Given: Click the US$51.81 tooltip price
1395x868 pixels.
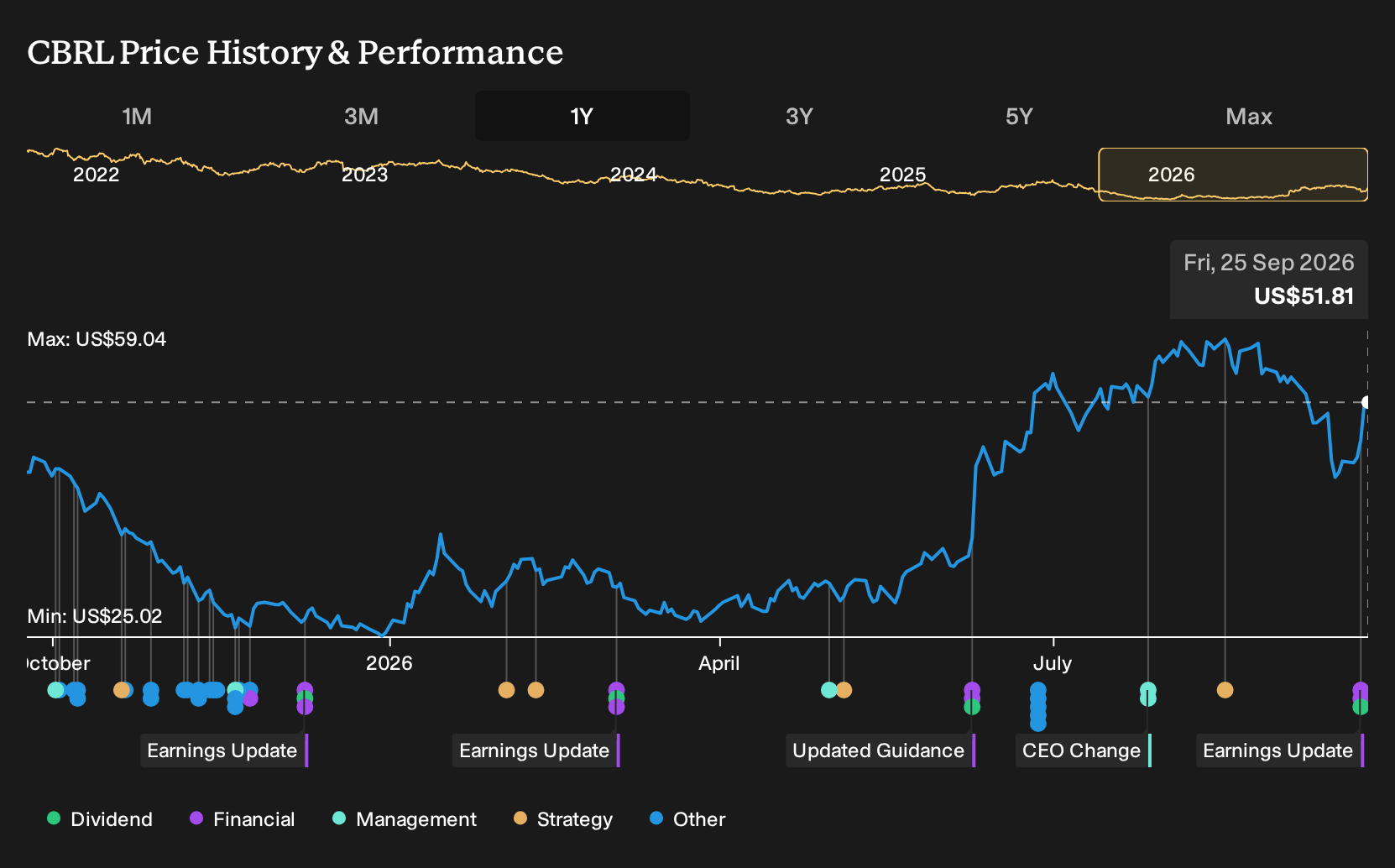Looking at the screenshot, I should click(1304, 296).
